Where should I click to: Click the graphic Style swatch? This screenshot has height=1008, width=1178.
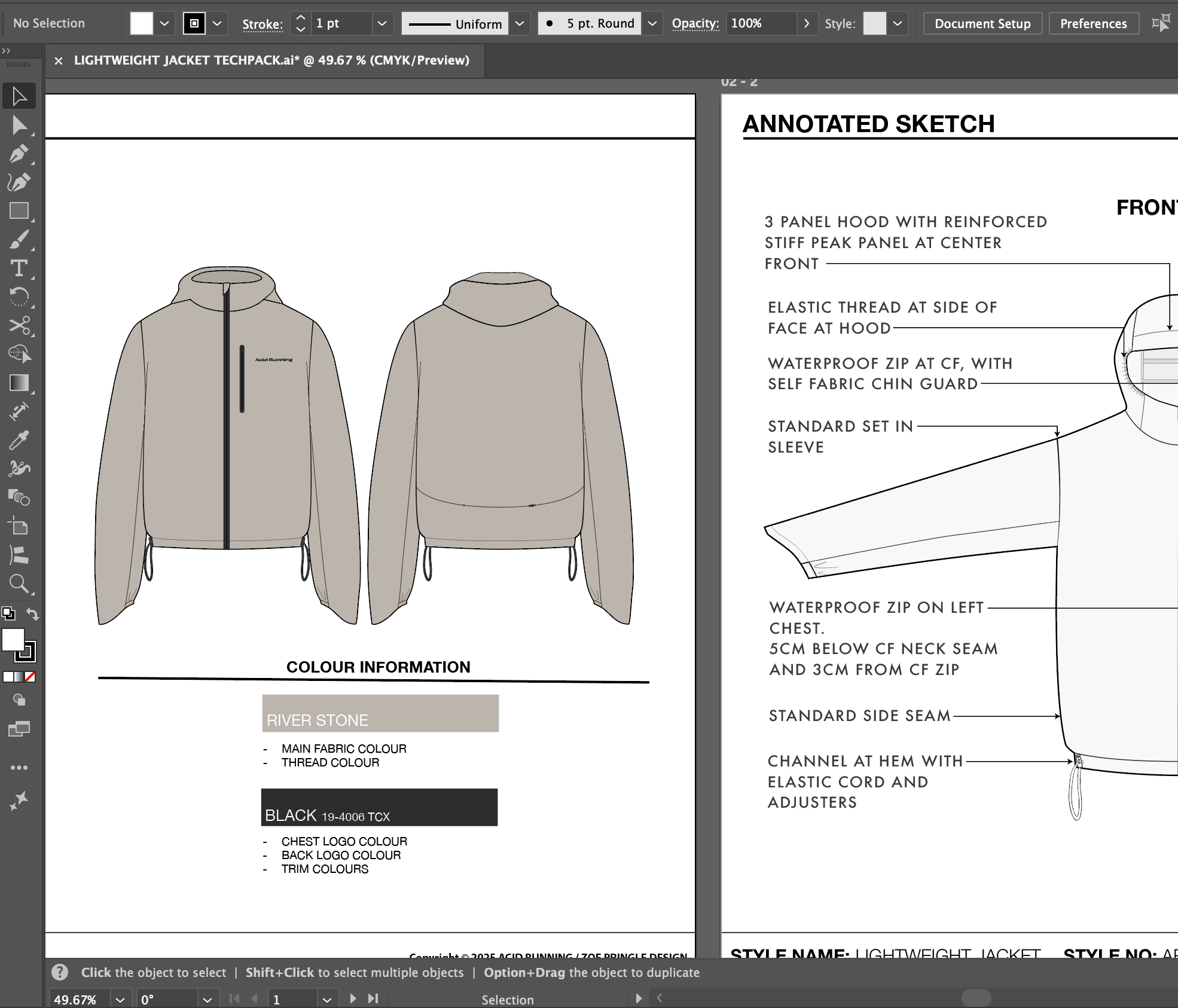click(874, 23)
